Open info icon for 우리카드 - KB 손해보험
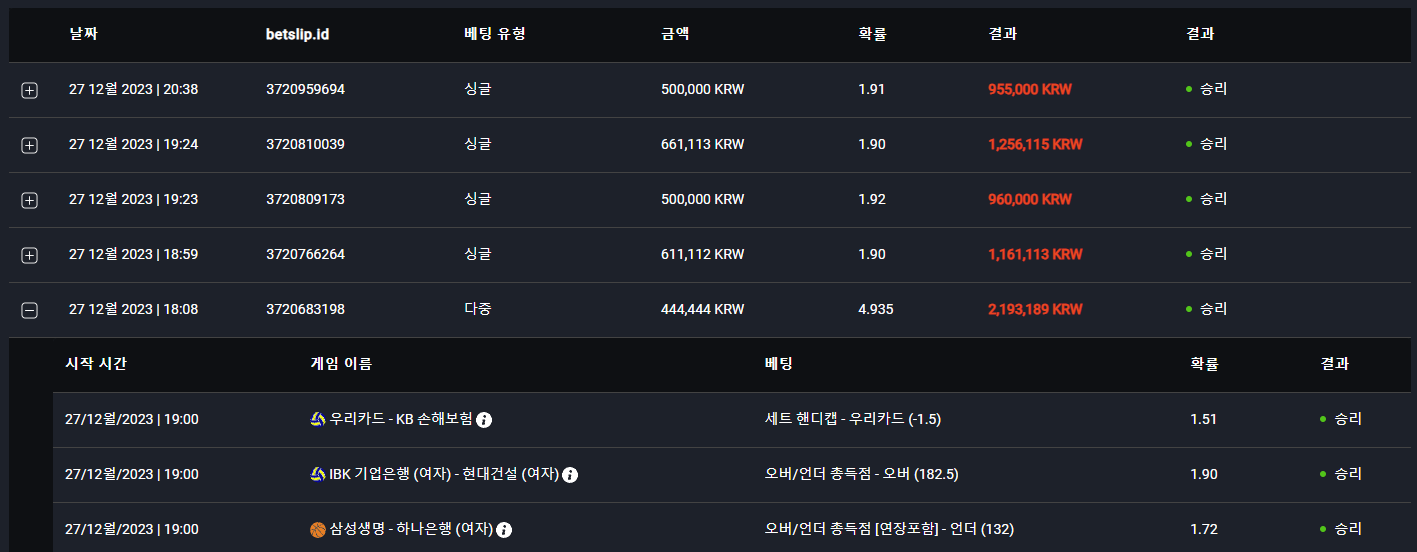The height and width of the screenshot is (552, 1417). click(484, 420)
